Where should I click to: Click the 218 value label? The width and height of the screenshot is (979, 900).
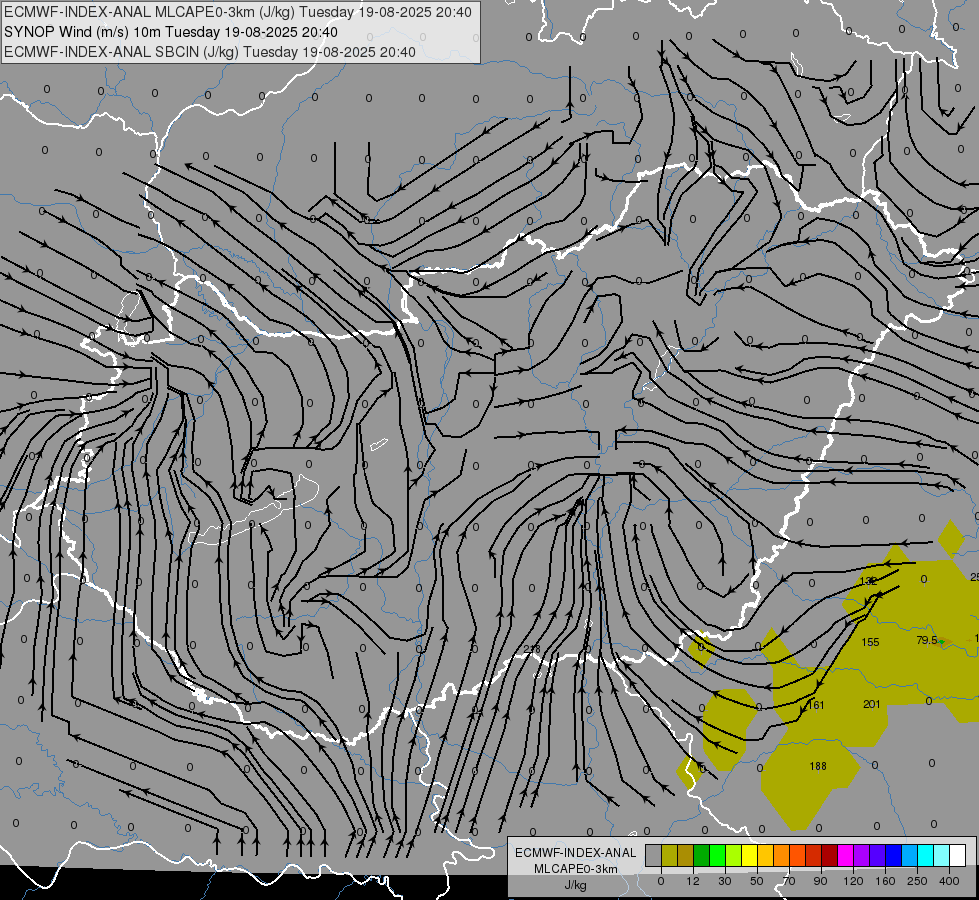coord(532,650)
